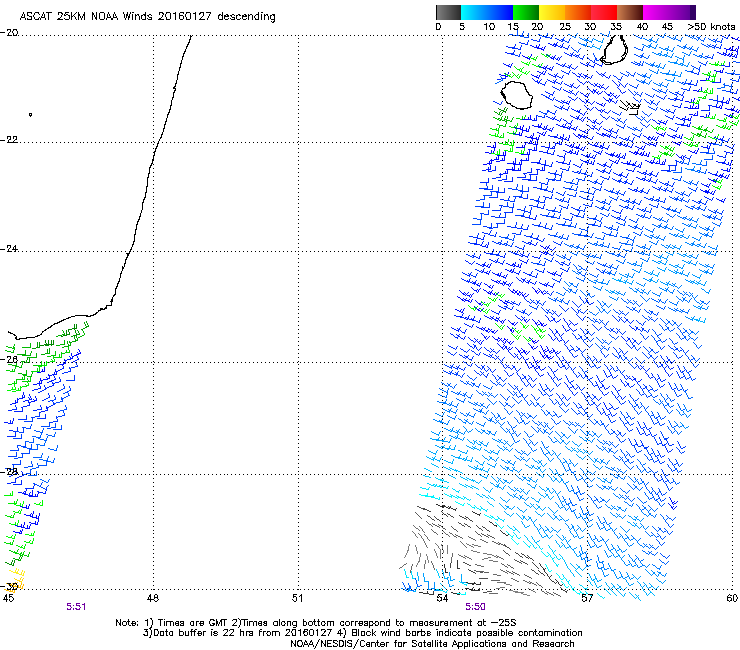Click the brown 35-40 knots legend block
The image size is (740, 650).
click(x=630, y=12)
